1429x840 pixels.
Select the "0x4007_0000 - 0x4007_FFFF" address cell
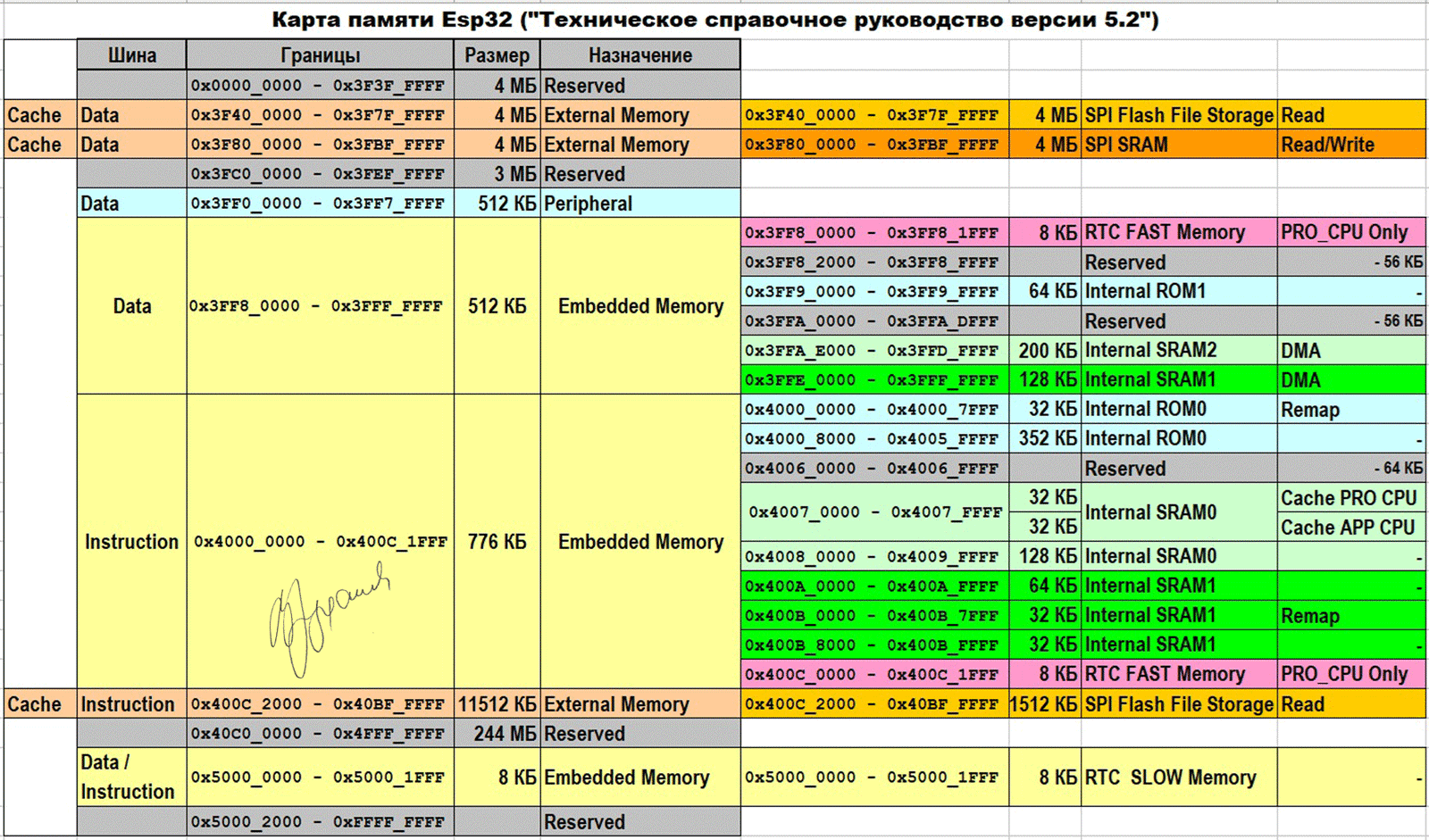[874, 512]
